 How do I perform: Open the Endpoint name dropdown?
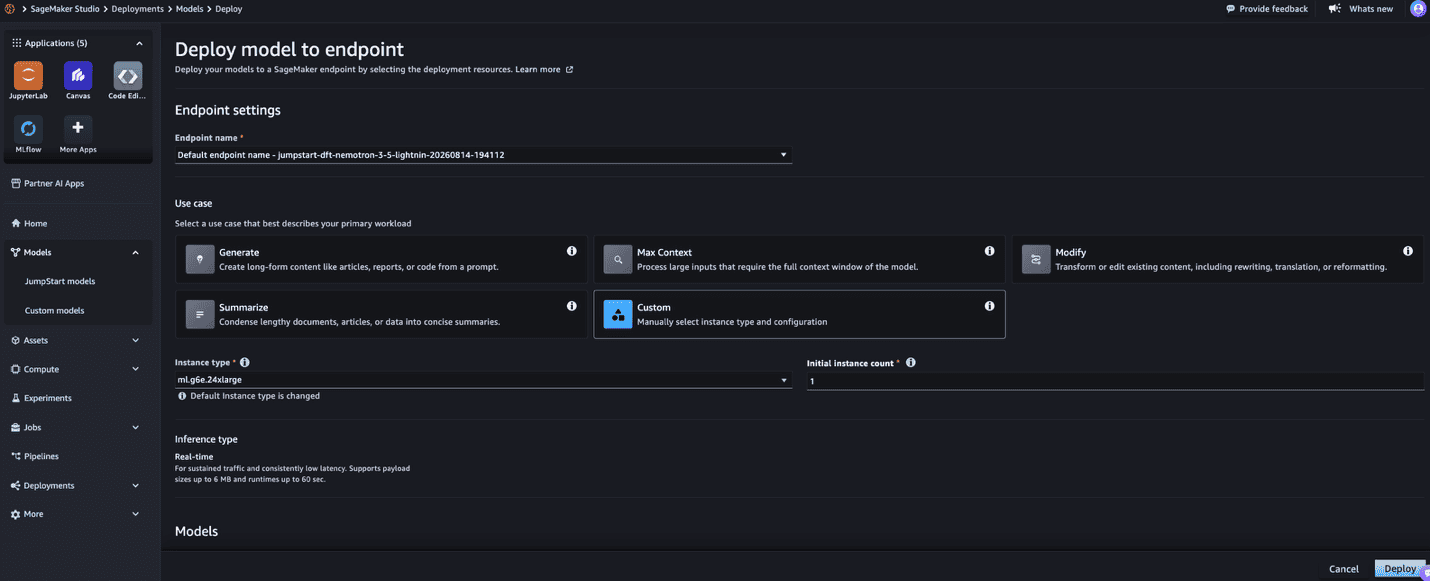tap(483, 155)
